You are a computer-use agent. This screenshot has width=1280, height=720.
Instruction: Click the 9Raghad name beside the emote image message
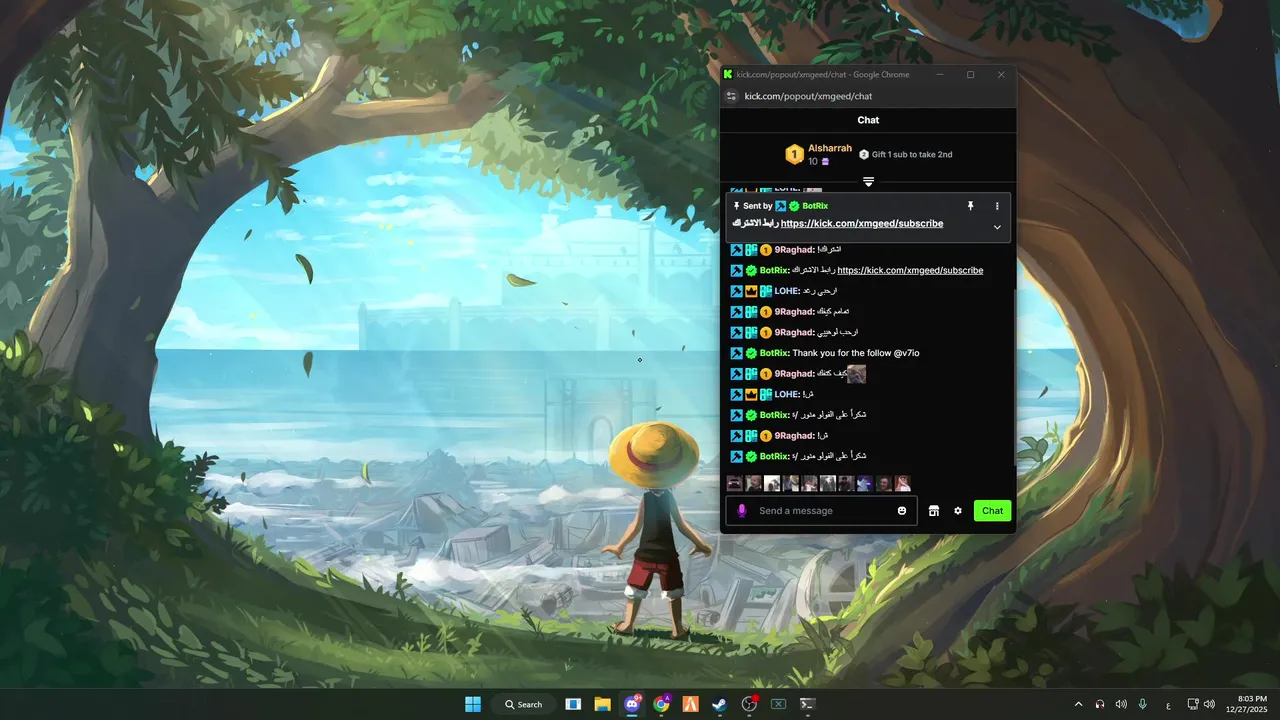point(794,374)
